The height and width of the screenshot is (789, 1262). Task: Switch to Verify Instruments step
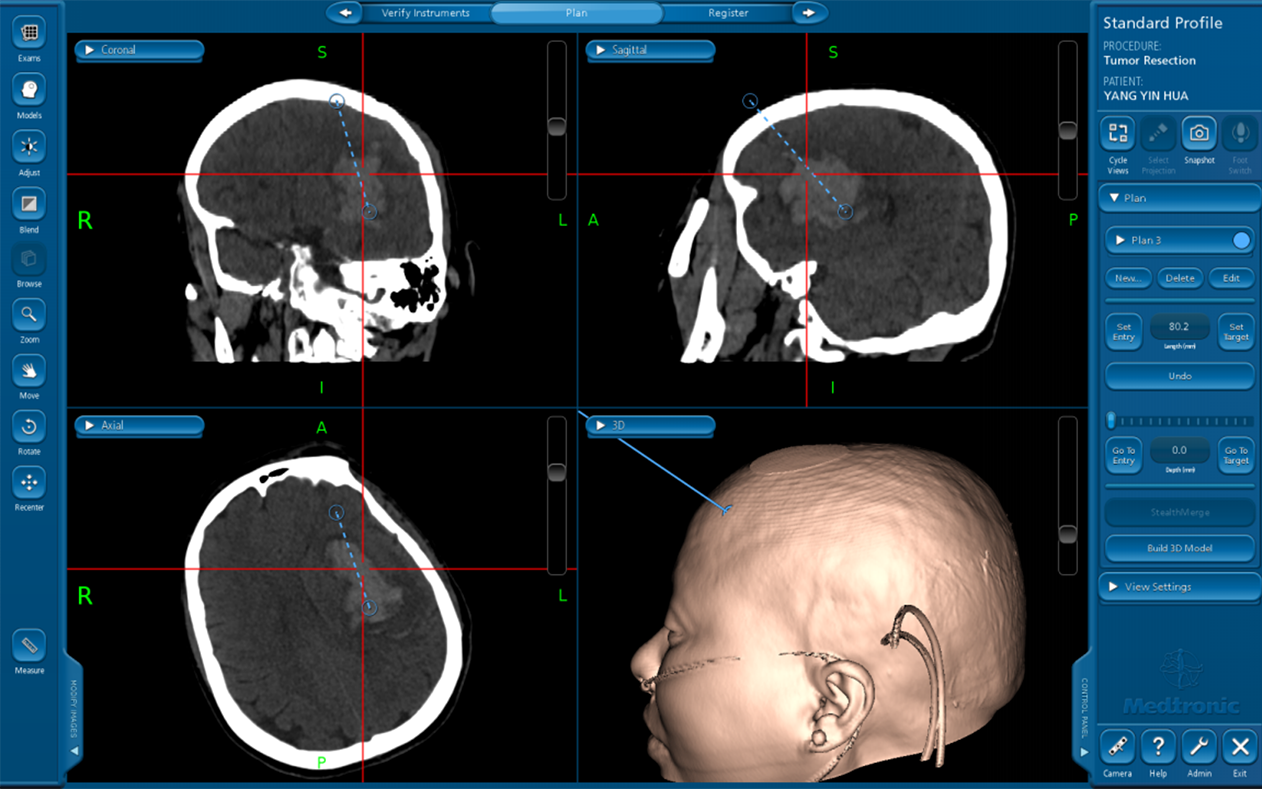click(425, 13)
